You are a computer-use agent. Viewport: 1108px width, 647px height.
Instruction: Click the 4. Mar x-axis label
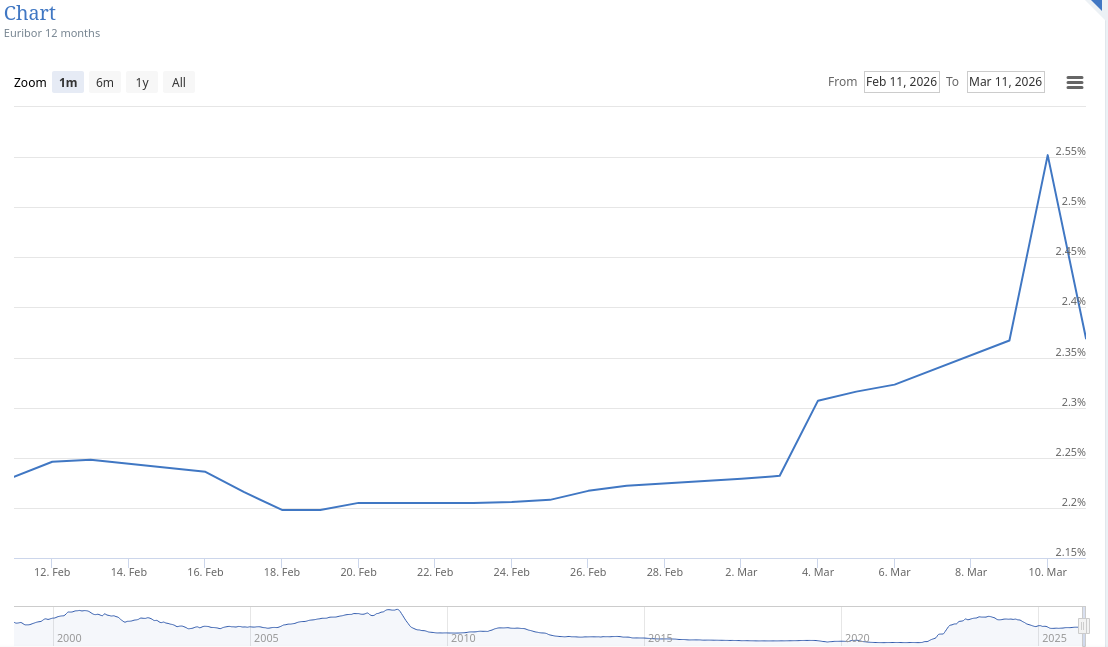[x=817, y=572]
